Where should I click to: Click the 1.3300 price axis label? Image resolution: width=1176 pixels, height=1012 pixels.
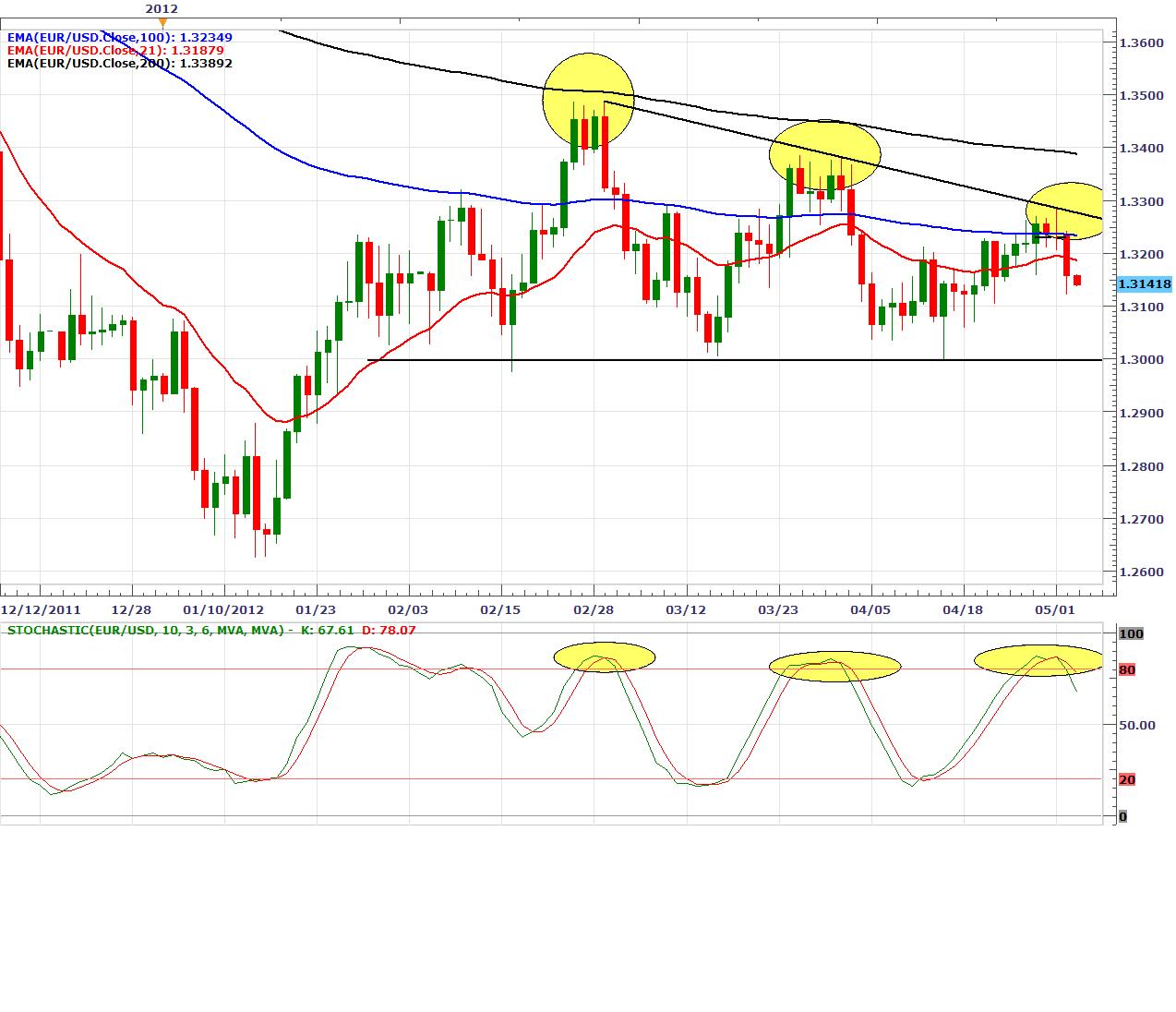[x=1140, y=201]
